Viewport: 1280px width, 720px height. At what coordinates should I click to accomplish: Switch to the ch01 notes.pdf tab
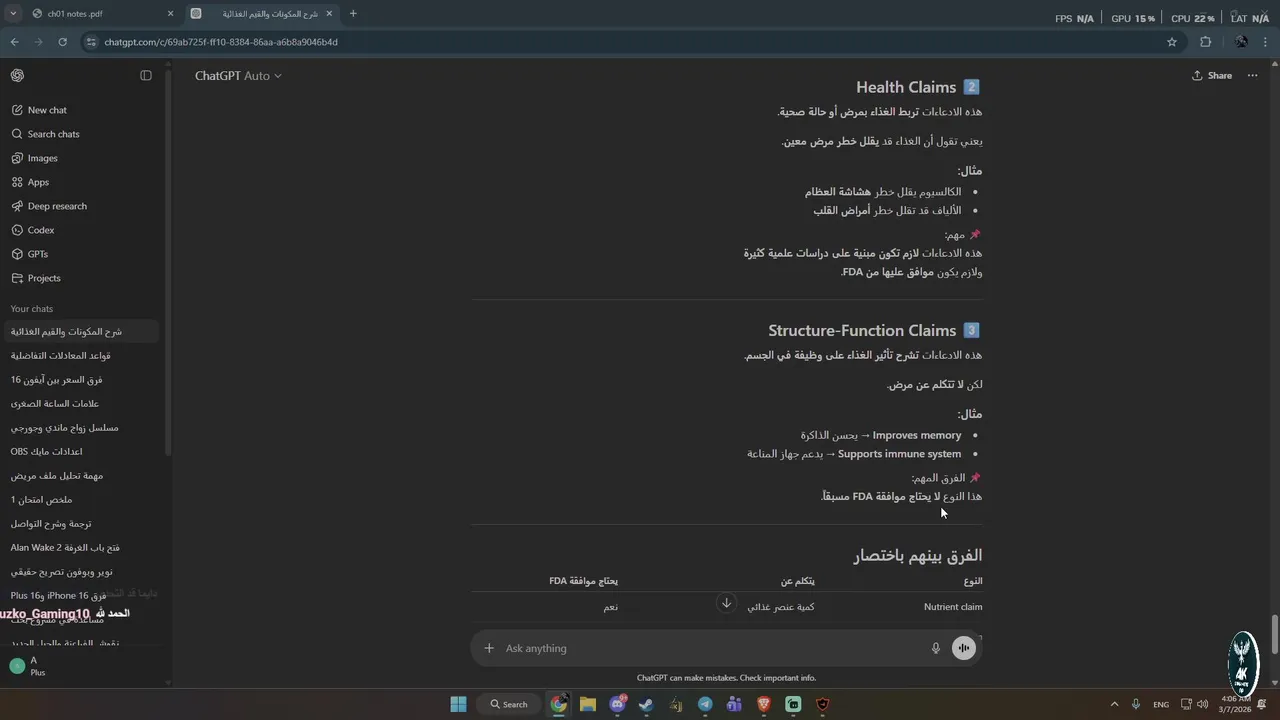coord(99,14)
